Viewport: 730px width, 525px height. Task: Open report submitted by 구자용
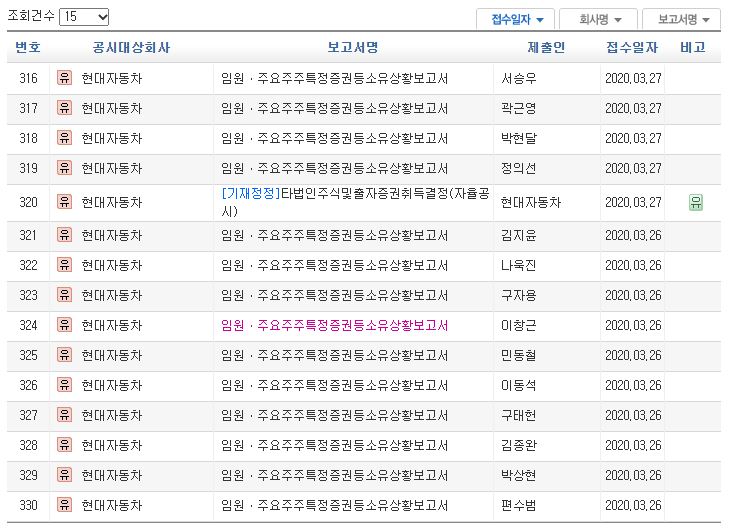[x=334, y=295]
